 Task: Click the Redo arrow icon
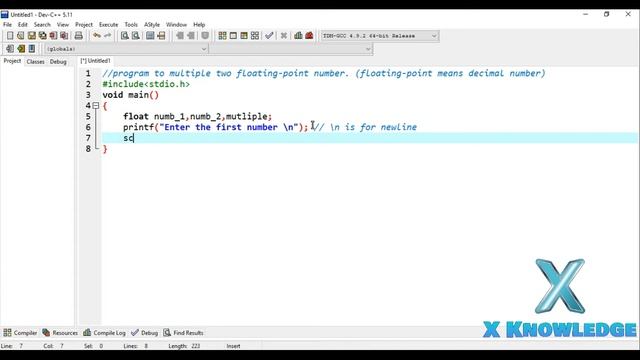tap(107, 36)
